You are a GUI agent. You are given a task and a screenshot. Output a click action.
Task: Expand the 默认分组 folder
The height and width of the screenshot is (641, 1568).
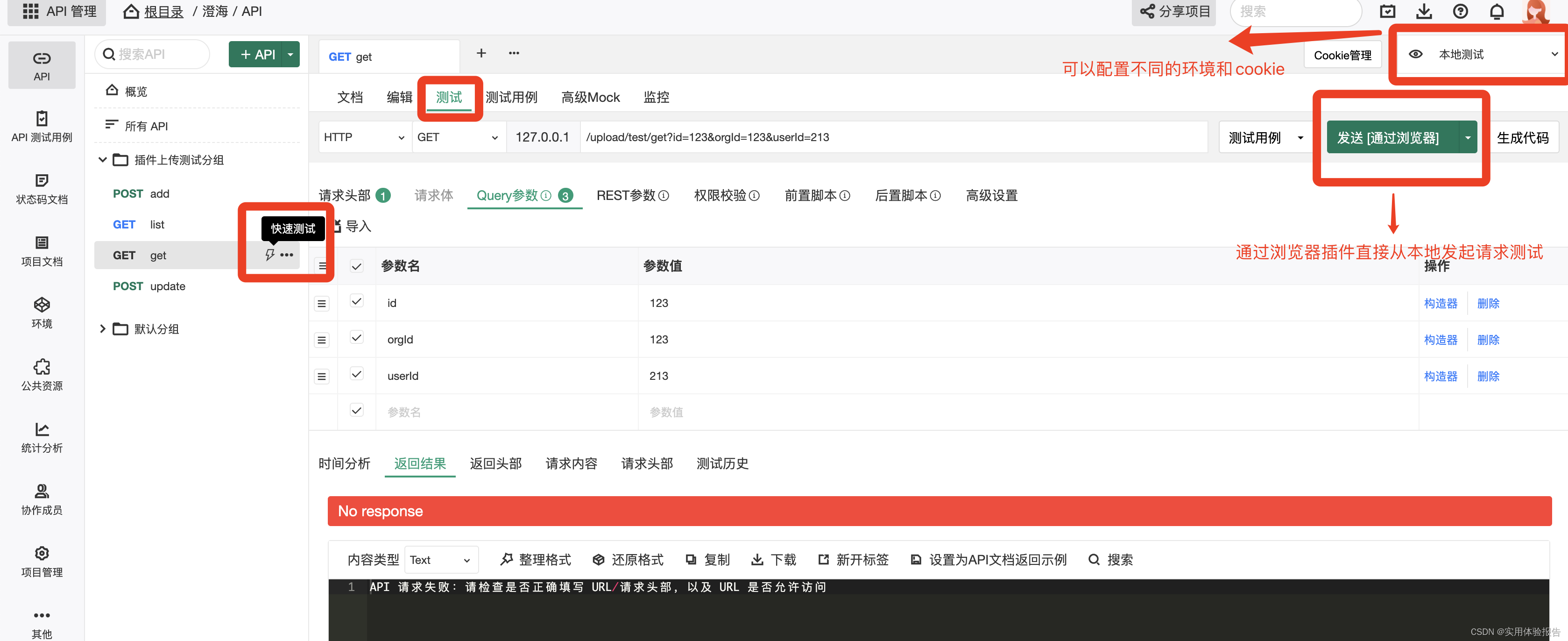102,329
